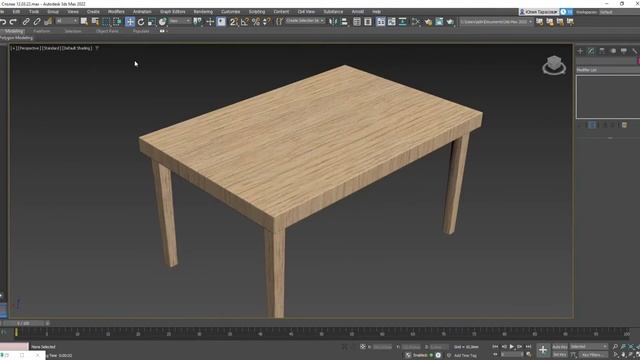
Task: Select the Select and Link tool
Action: (x=26, y=22)
